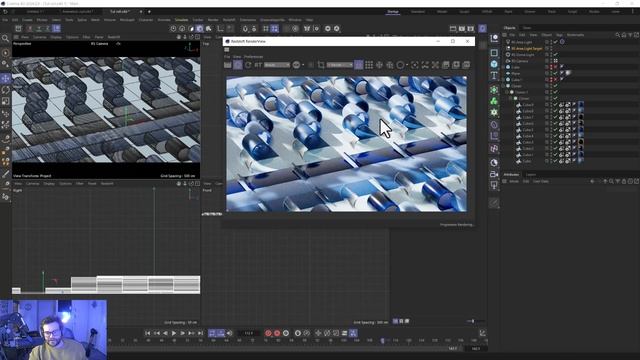The image size is (640, 360).
Task: Toggle enable checkmark for Cube.9 row
Action: click(556, 105)
